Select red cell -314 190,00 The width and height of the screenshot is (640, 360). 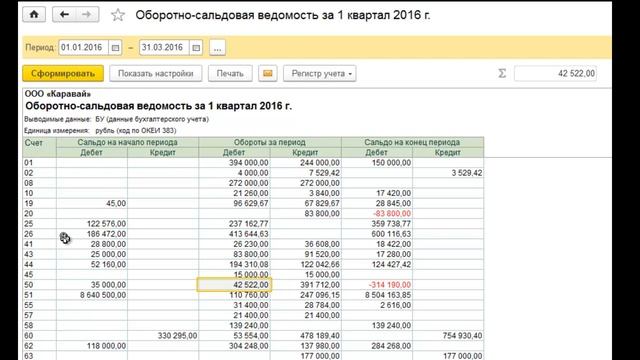click(377, 285)
